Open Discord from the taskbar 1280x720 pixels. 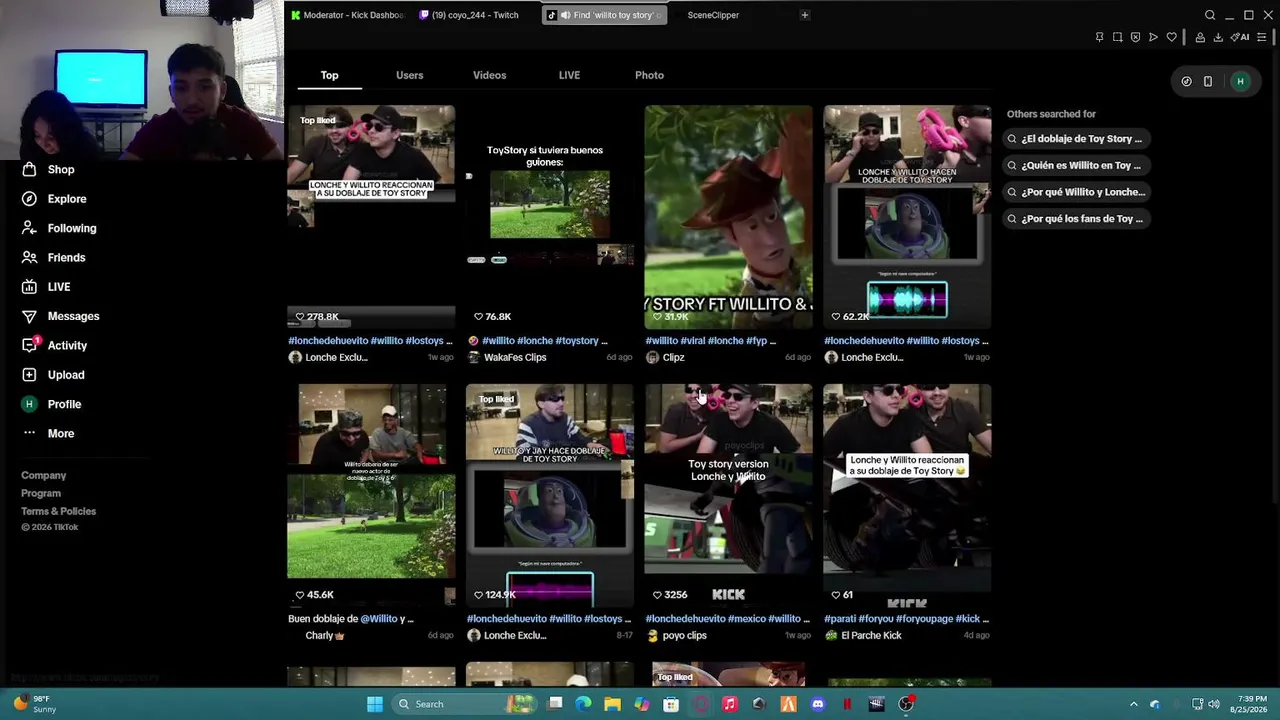tap(818, 704)
